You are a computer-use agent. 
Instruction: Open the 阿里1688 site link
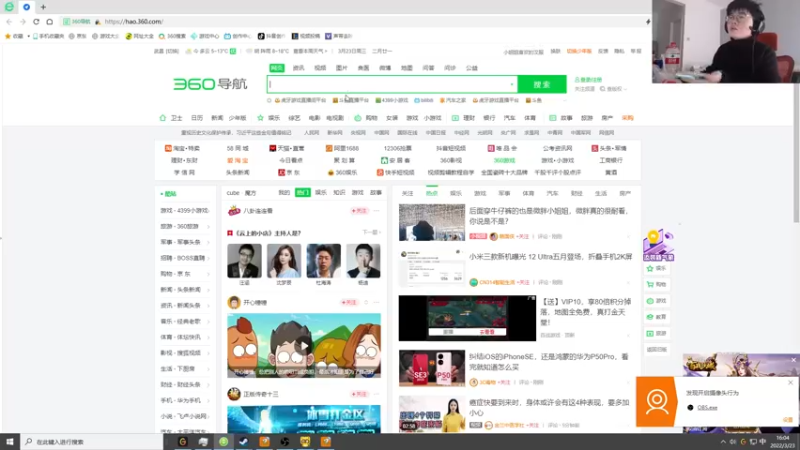click(x=342, y=148)
